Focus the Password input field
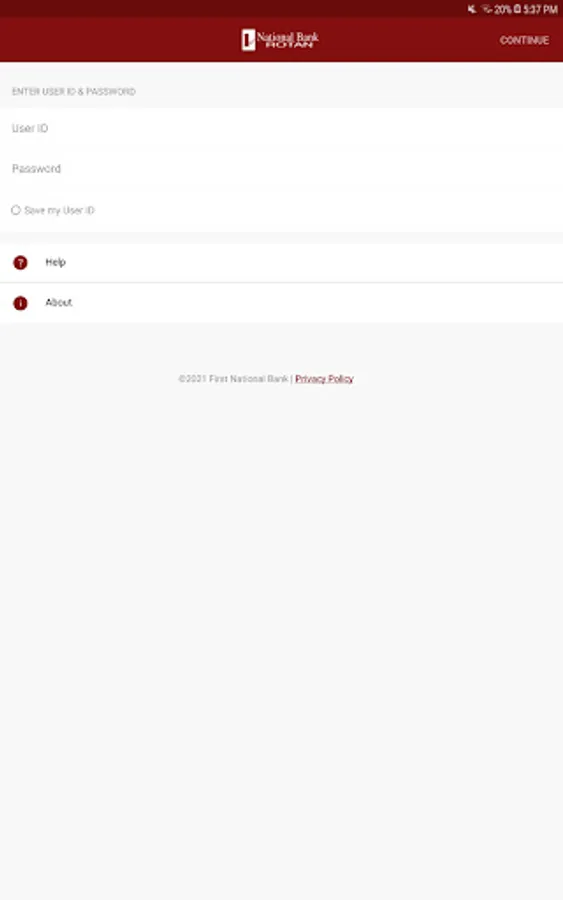Viewport: 563px width, 900px height. [281, 169]
